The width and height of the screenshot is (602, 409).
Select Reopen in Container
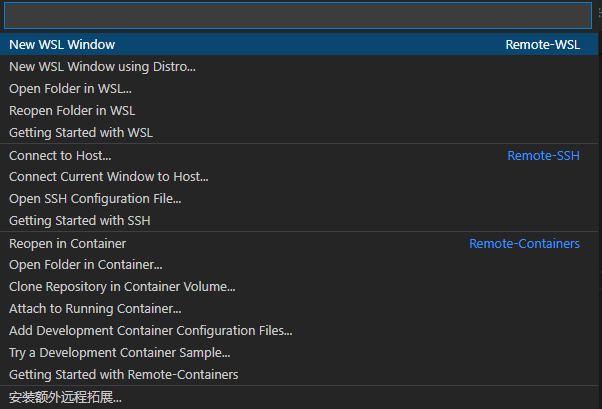pos(67,244)
